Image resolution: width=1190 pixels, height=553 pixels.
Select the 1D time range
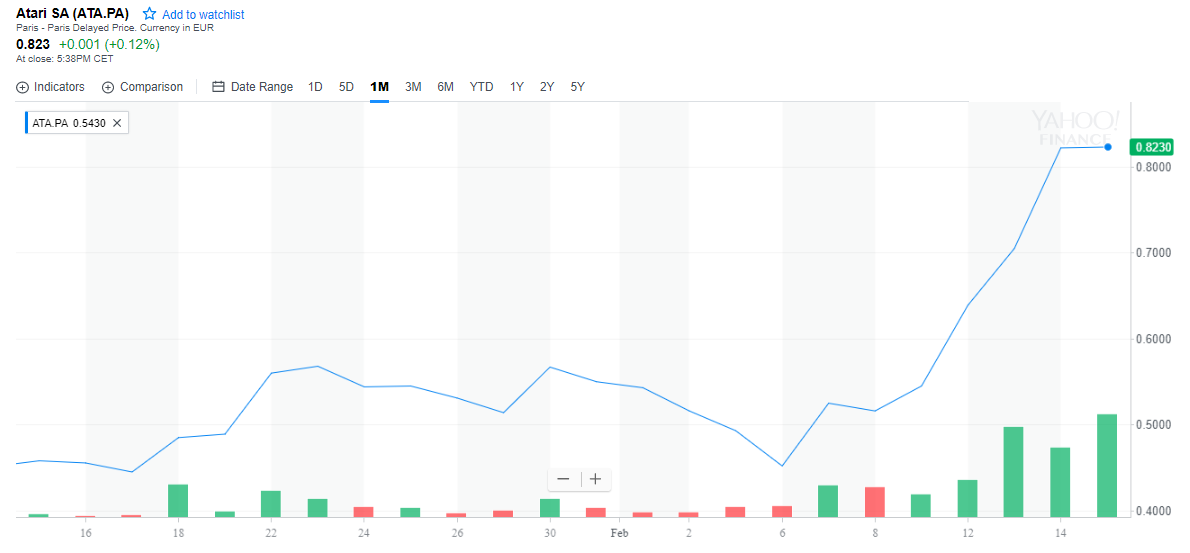(315, 87)
